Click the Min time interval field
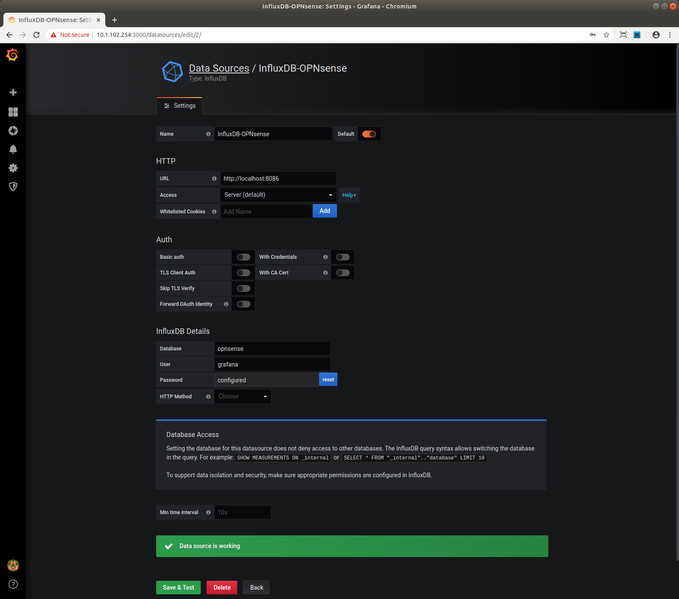This screenshot has width=679, height=599. click(242, 512)
